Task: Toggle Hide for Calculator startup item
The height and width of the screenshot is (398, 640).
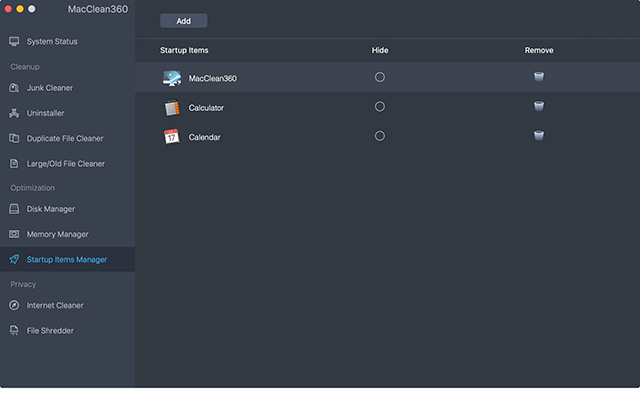Action: pos(380,107)
